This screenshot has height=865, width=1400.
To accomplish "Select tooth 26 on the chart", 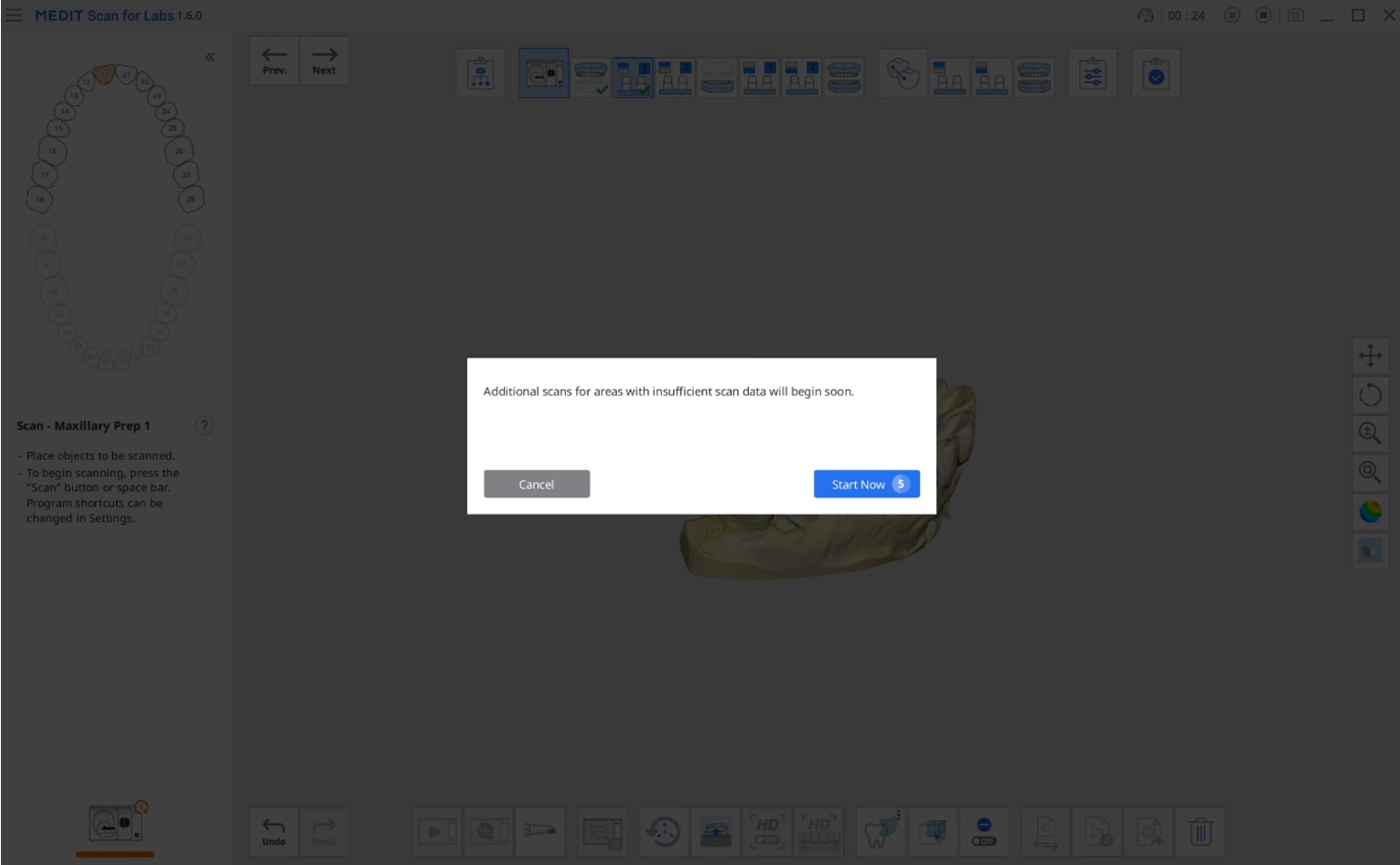I will click(x=178, y=151).
